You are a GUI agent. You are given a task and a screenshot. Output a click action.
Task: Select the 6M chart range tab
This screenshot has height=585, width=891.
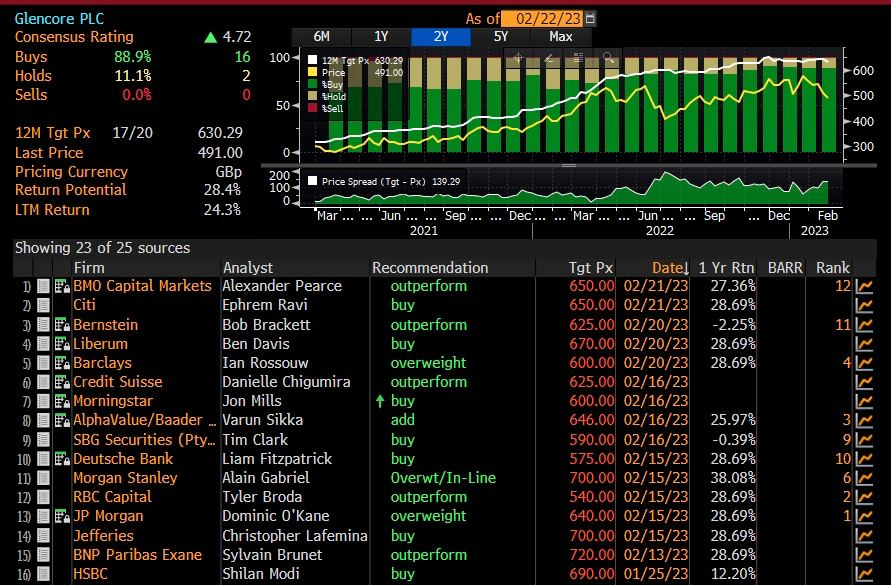tap(322, 37)
